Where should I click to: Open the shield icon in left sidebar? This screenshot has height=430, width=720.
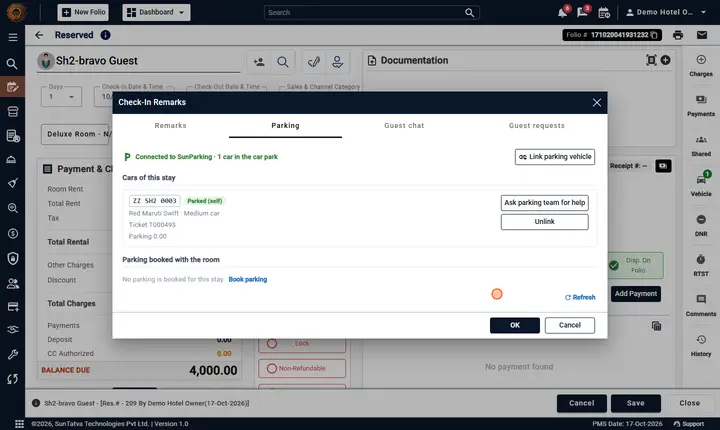click(x=13, y=258)
